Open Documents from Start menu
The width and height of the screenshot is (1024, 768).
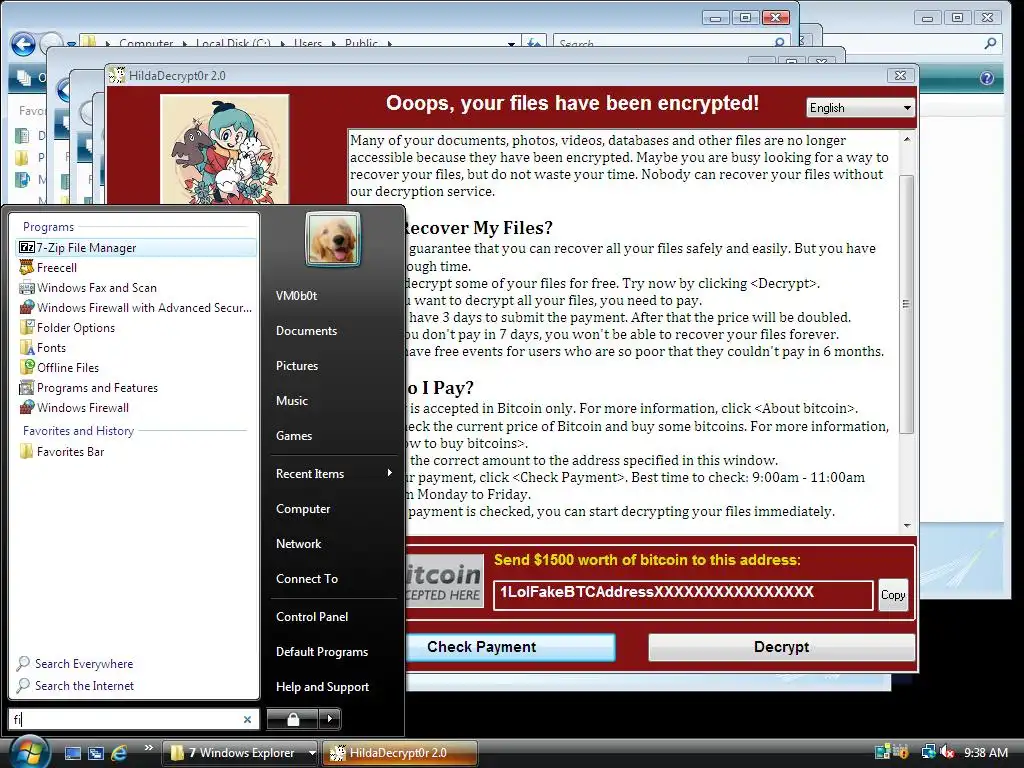306,331
